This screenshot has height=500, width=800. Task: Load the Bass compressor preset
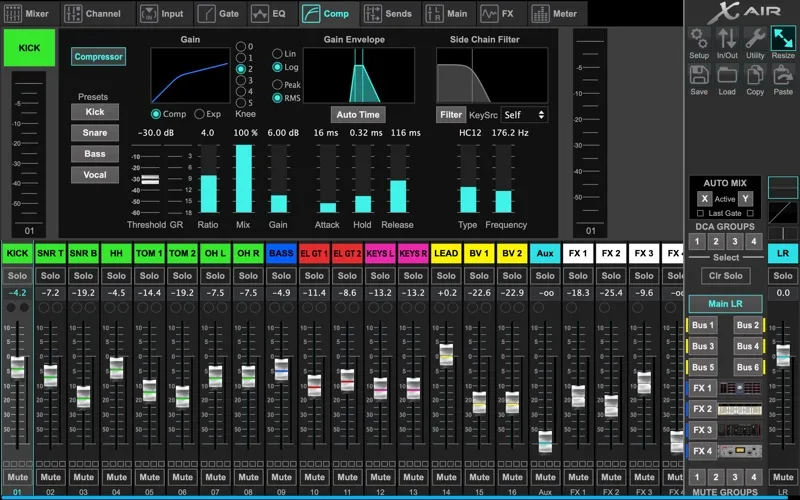click(x=95, y=154)
